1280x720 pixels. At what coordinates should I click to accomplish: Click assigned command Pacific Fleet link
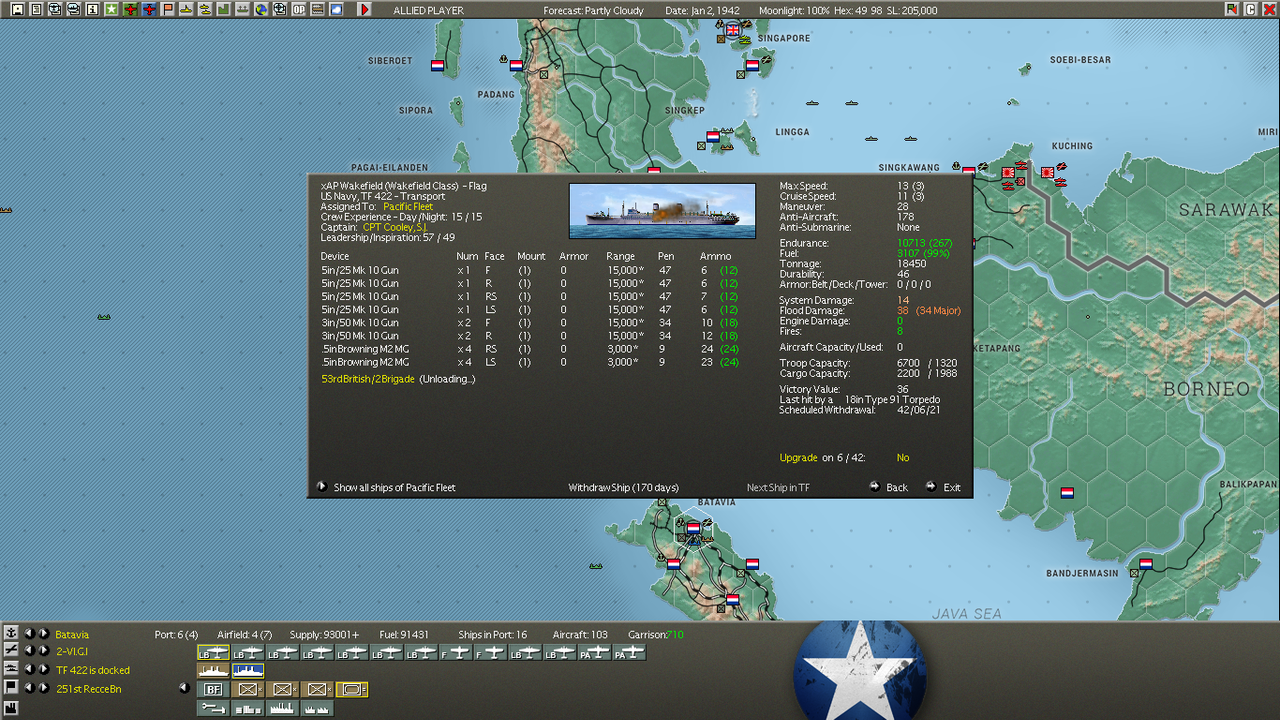pos(408,207)
